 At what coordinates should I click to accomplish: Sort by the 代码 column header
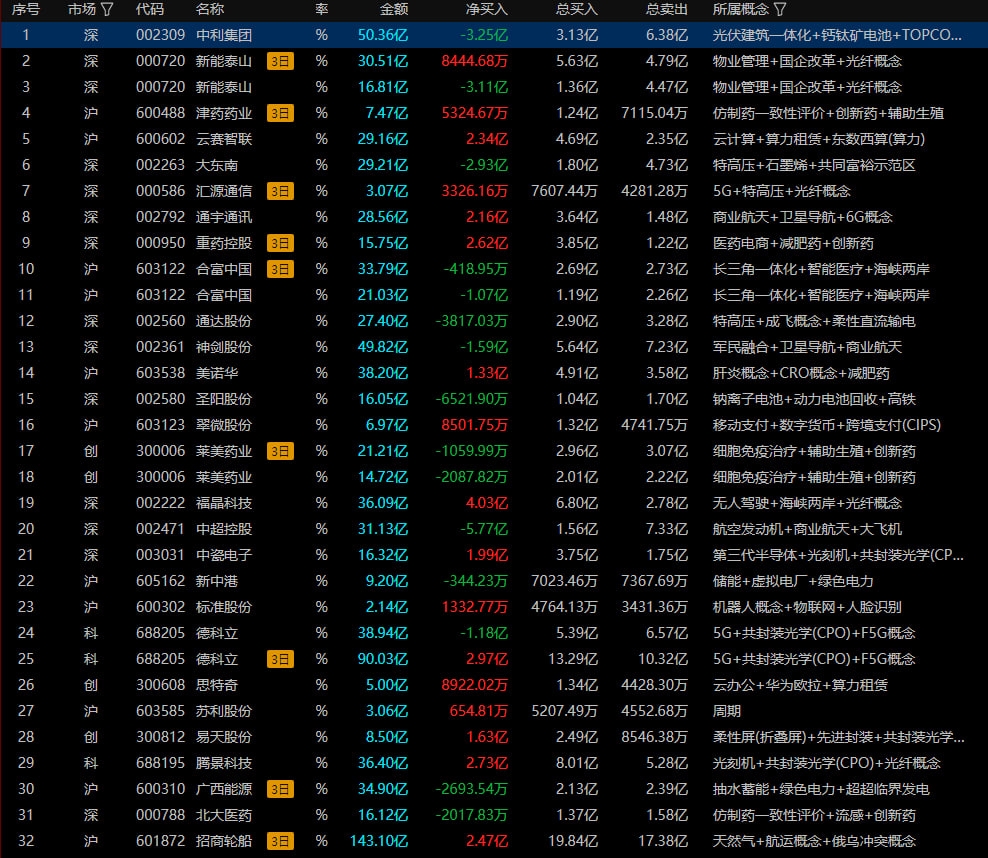pyautogui.click(x=150, y=9)
